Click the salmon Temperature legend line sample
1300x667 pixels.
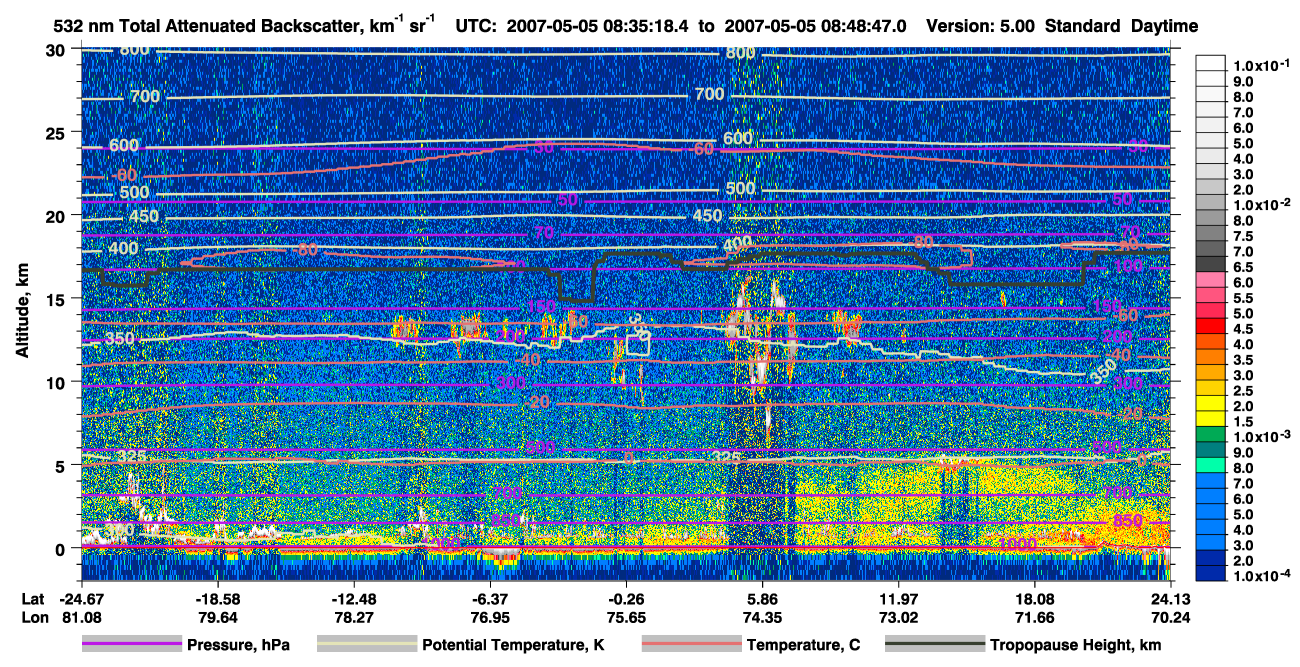(x=691, y=645)
